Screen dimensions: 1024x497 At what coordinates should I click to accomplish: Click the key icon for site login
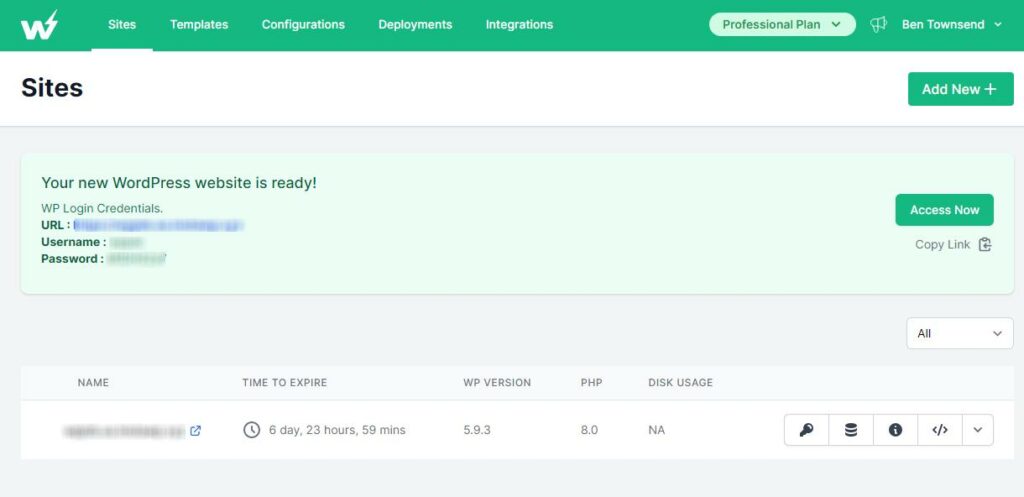pyautogui.click(x=807, y=430)
